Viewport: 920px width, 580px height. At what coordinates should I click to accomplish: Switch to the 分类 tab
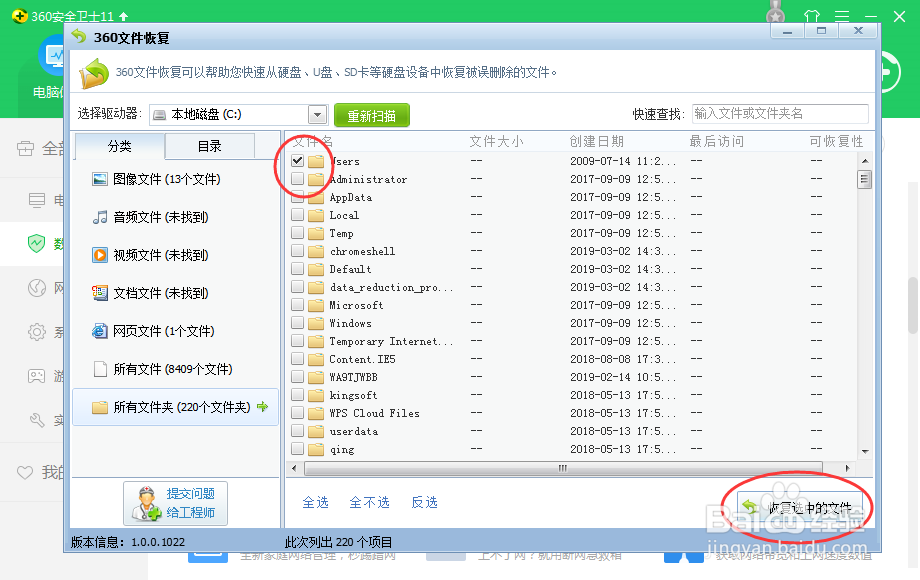(x=120, y=146)
